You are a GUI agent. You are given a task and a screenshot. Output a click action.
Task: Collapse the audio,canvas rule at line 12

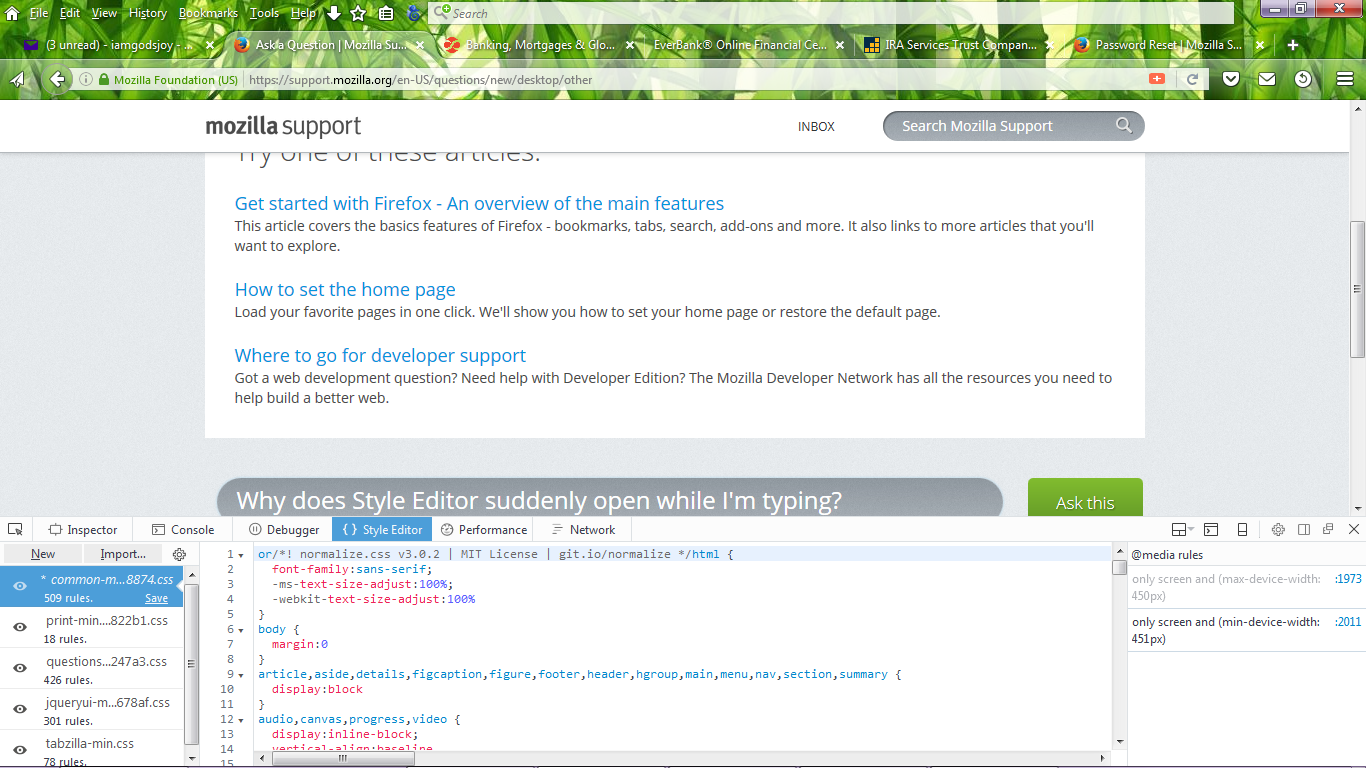click(241, 720)
